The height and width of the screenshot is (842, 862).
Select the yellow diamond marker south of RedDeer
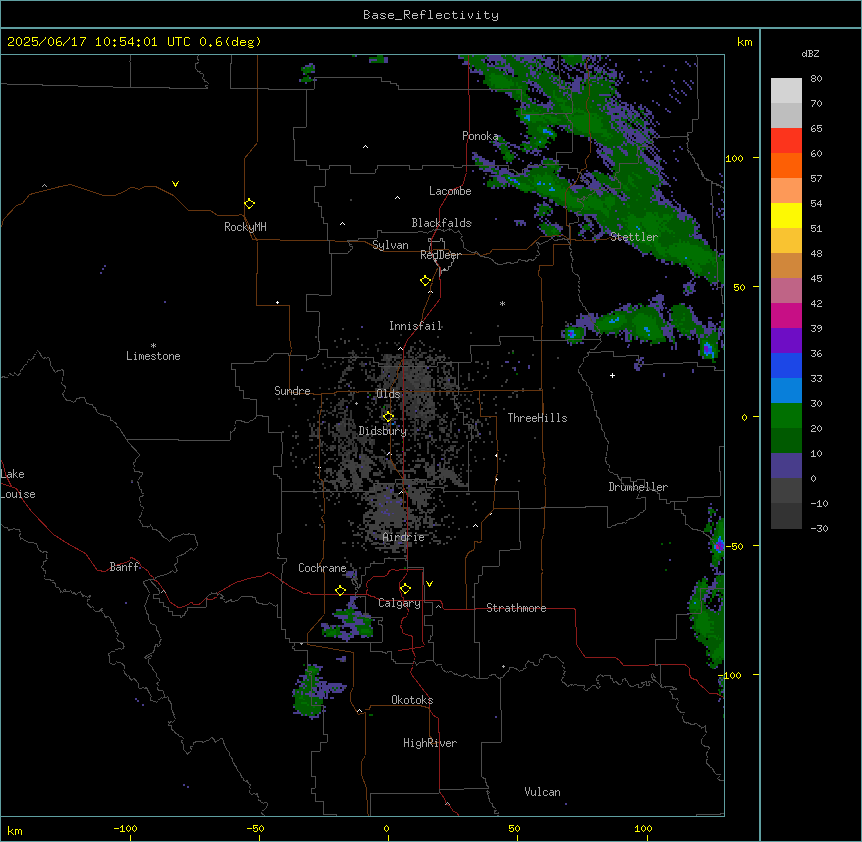426,281
